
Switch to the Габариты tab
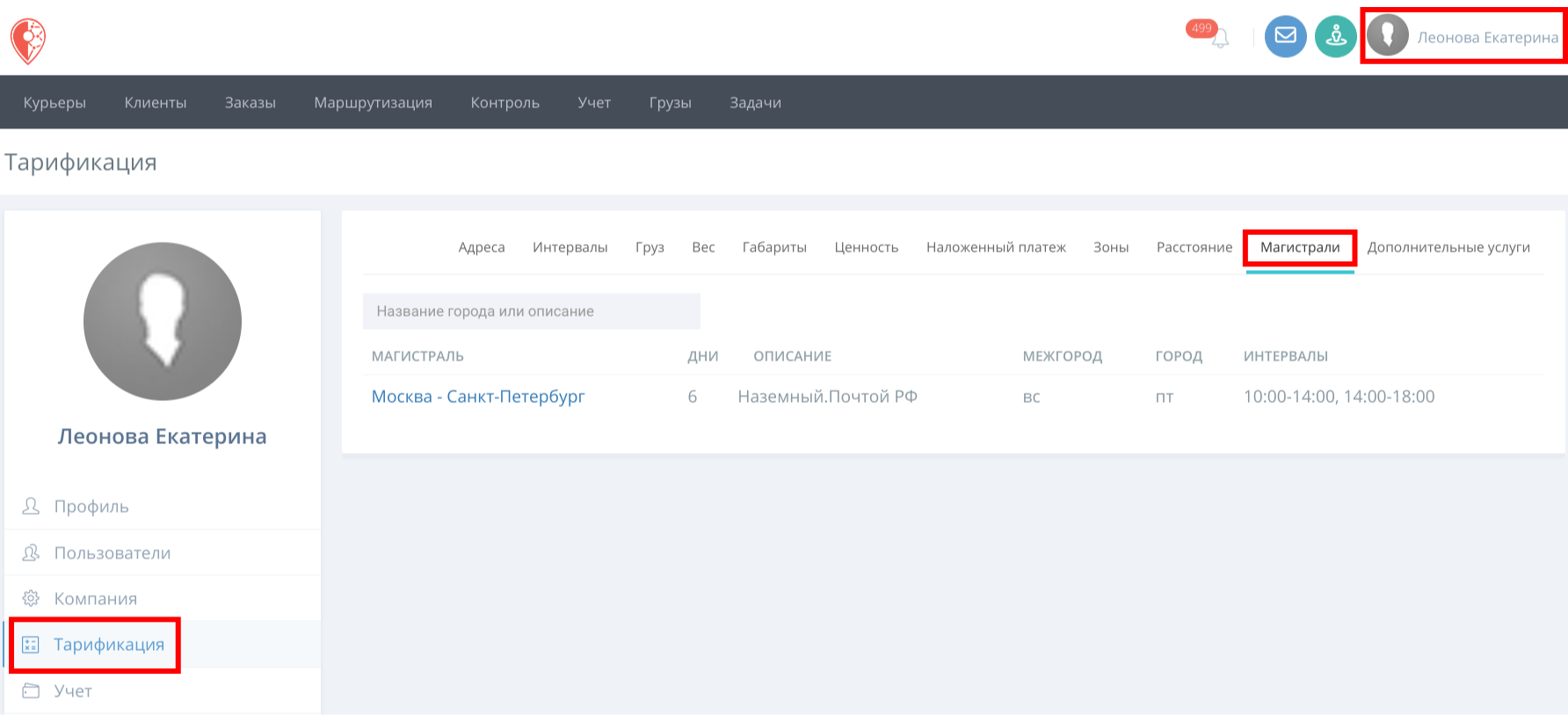point(774,247)
